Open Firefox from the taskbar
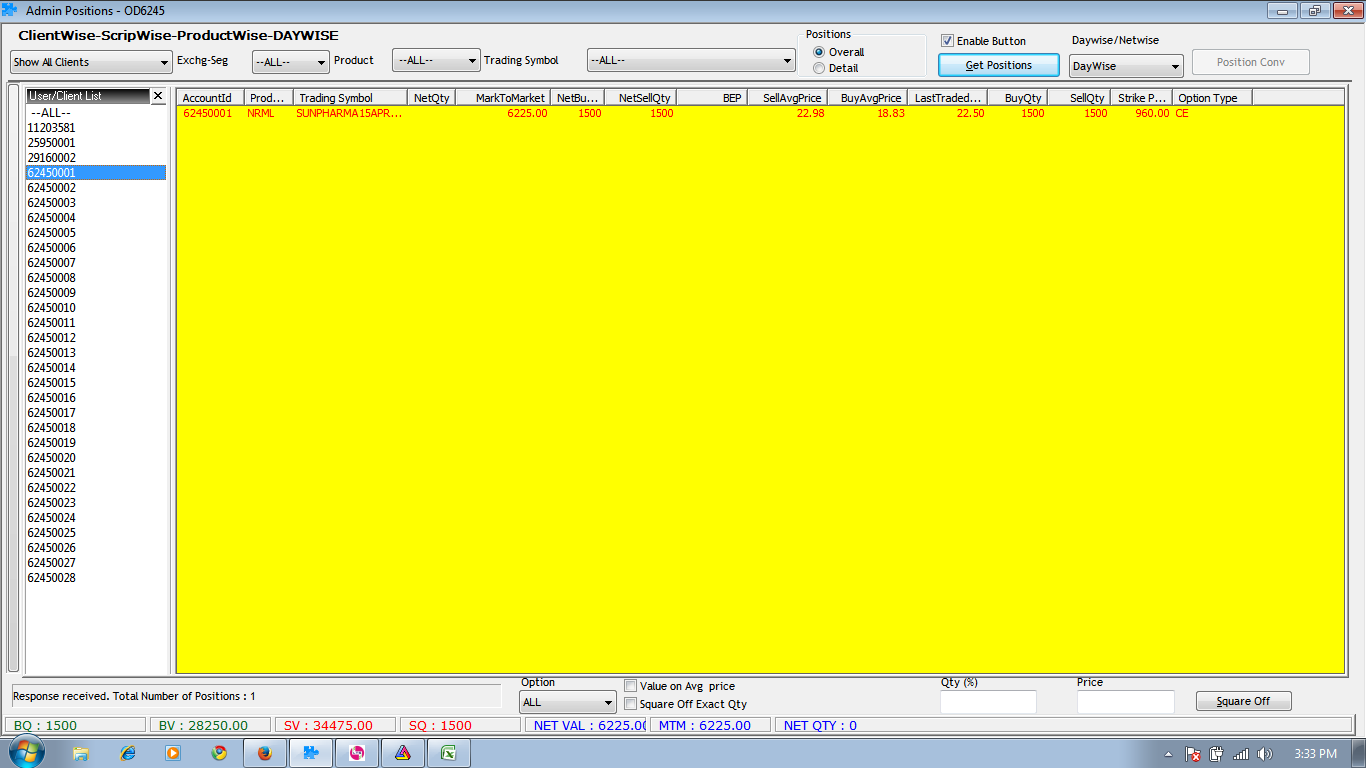1366x768 pixels. (264, 753)
